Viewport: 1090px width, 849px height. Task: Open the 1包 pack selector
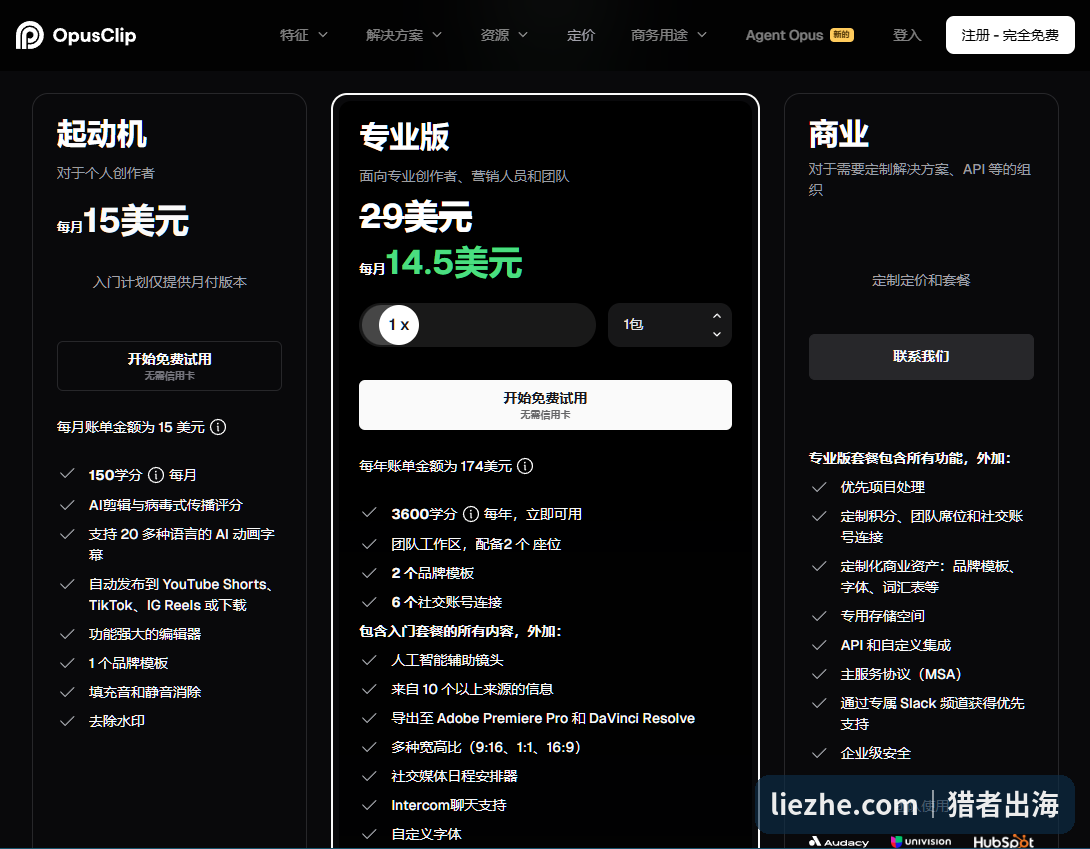[x=669, y=325]
